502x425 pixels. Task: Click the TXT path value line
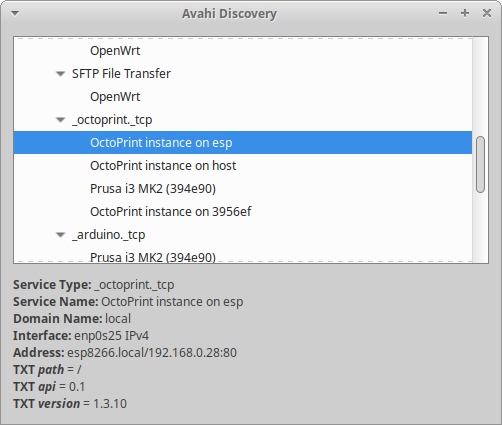click(47, 370)
